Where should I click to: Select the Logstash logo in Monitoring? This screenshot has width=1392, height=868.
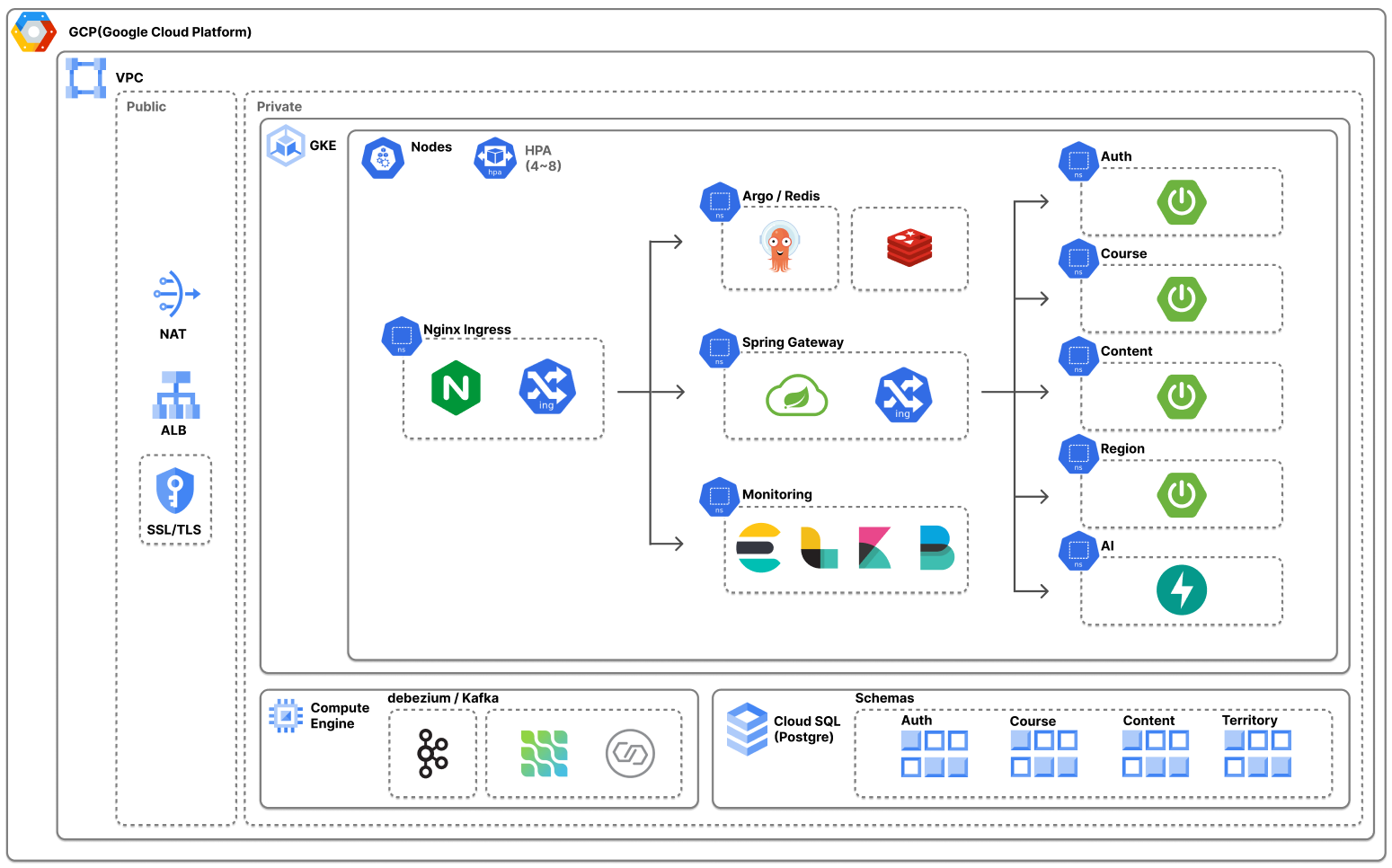click(x=820, y=548)
